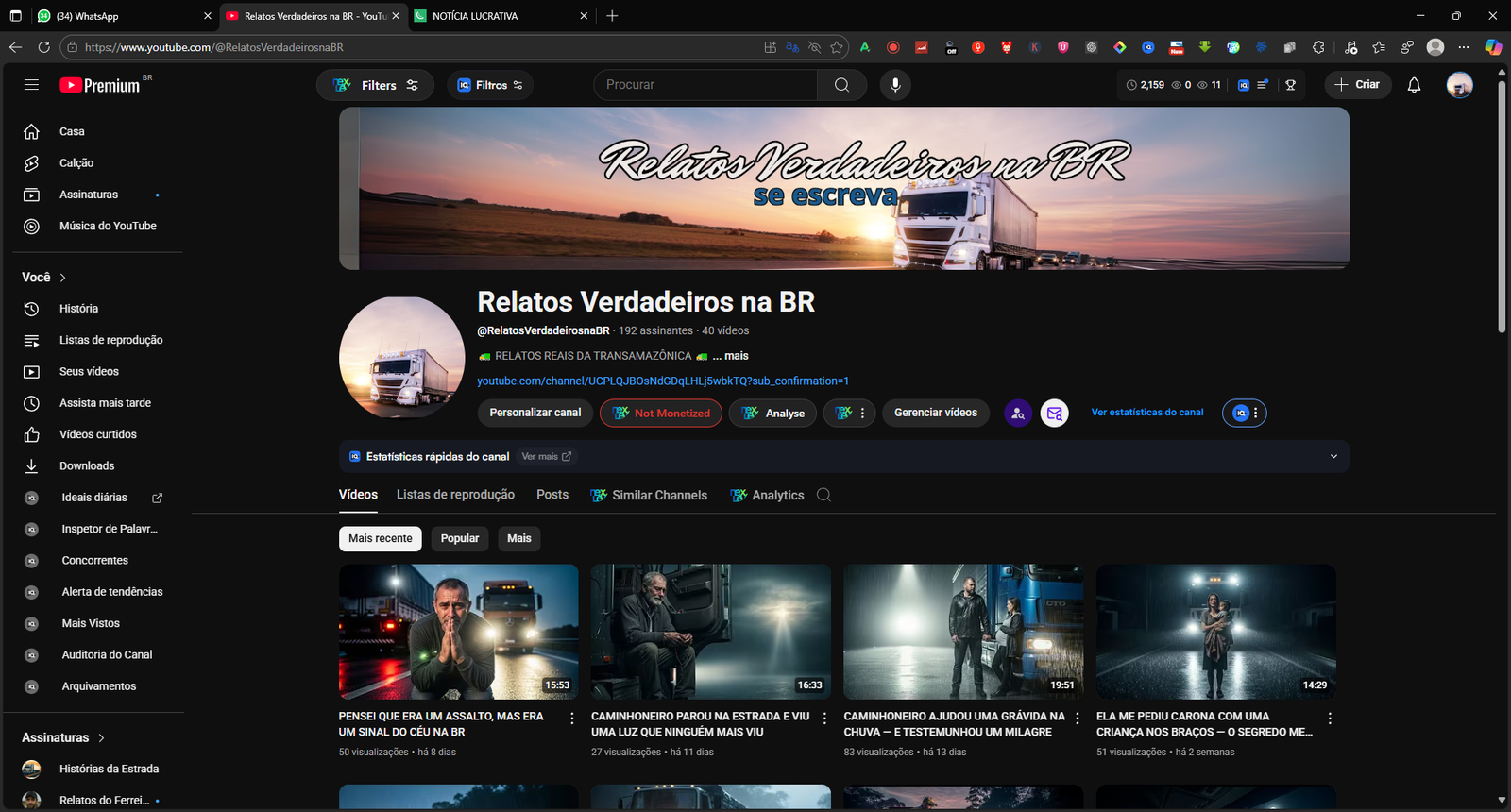1511x812 pixels.
Task: Sort videos by Popular
Action: coord(460,538)
